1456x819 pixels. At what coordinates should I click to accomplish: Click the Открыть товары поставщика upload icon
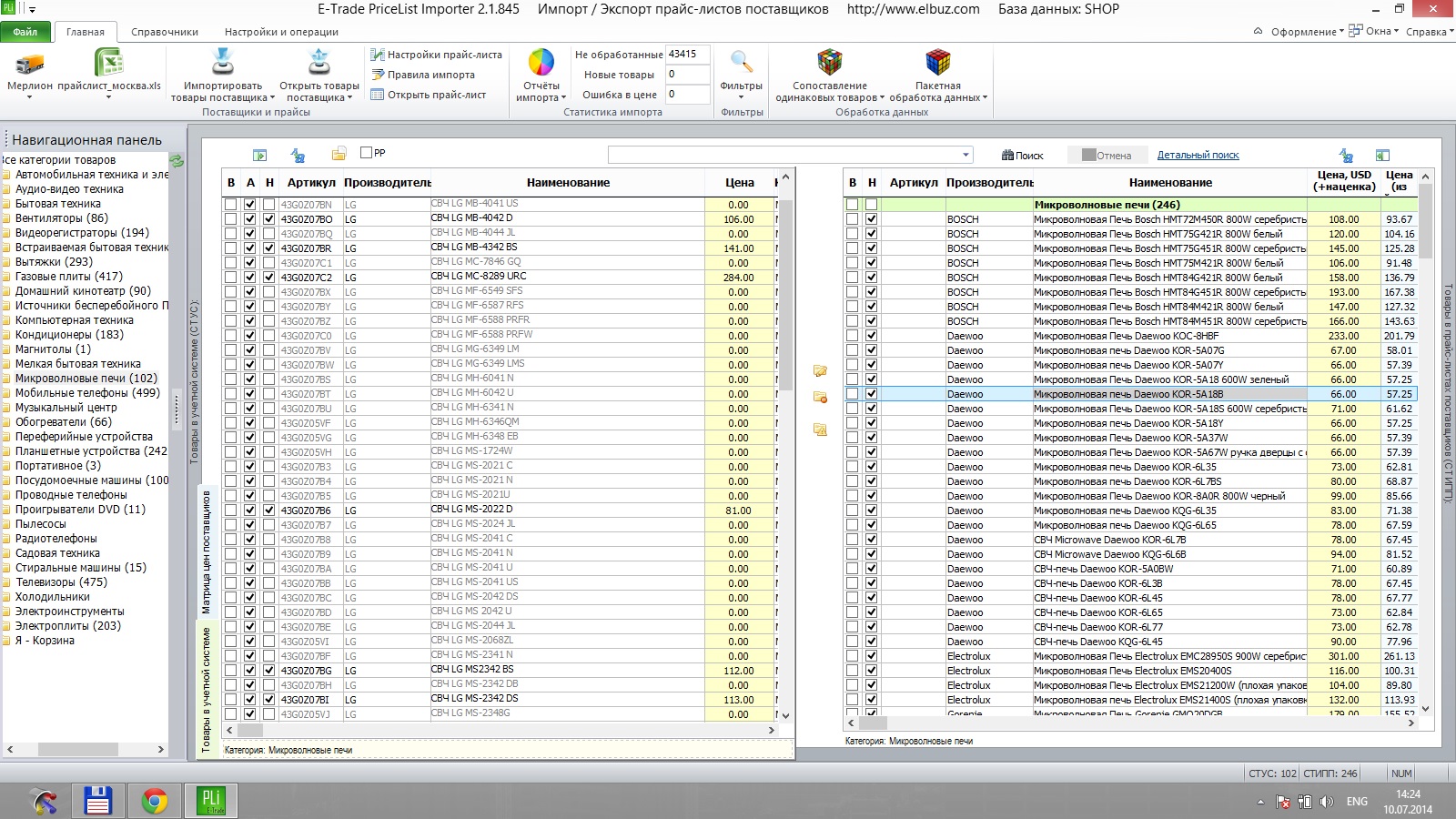tap(319, 62)
